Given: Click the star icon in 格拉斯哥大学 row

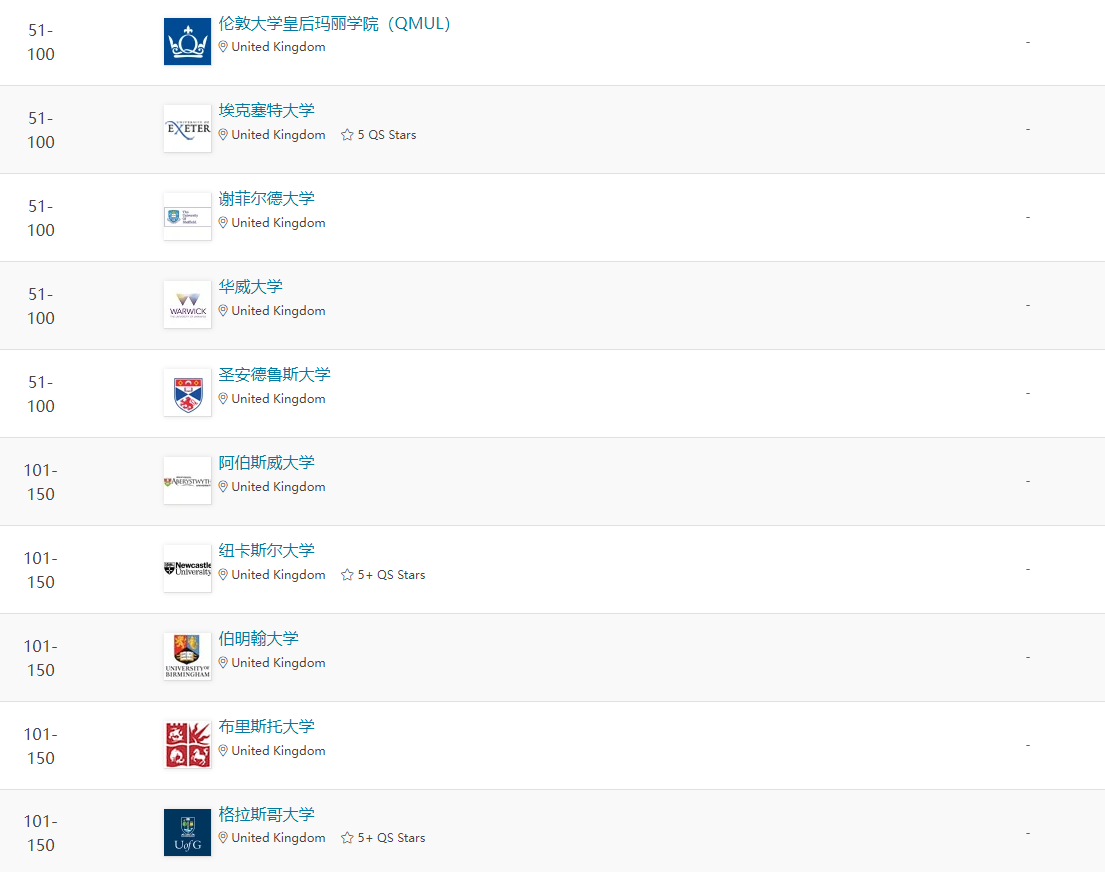Looking at the screenshot, I should 347,837.
